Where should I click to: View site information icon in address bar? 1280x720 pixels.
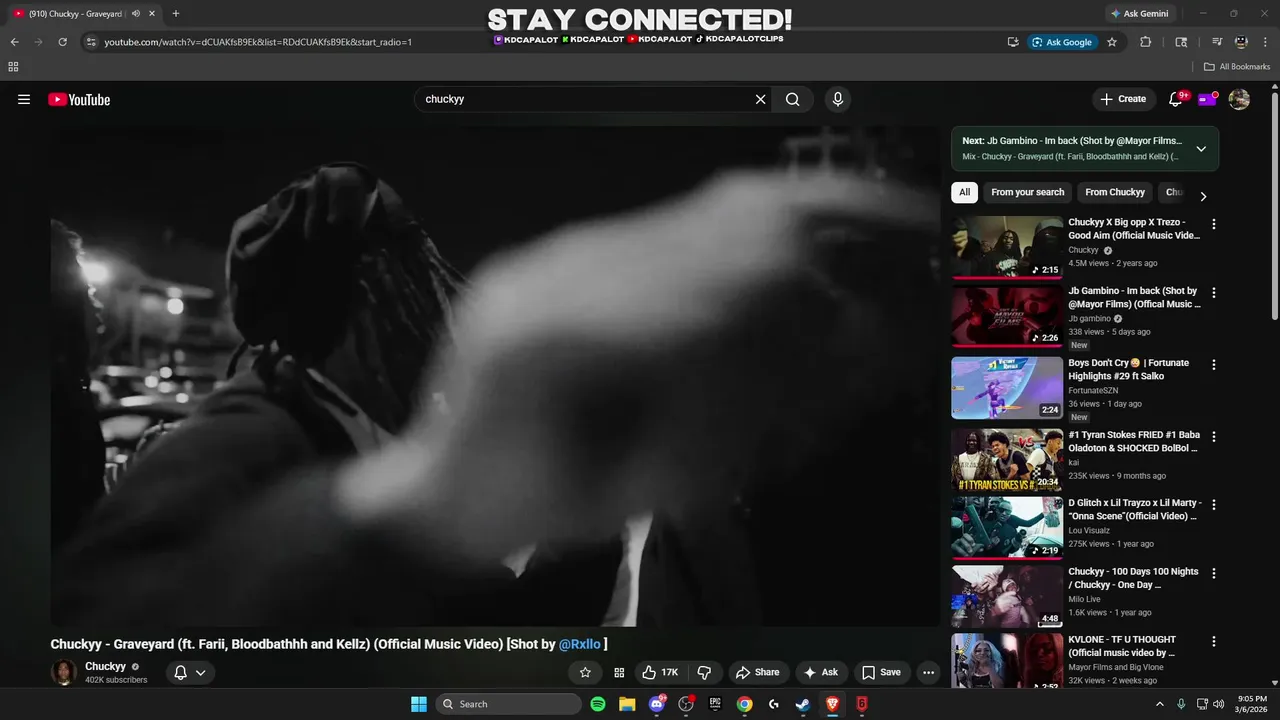tap(91, 42)
